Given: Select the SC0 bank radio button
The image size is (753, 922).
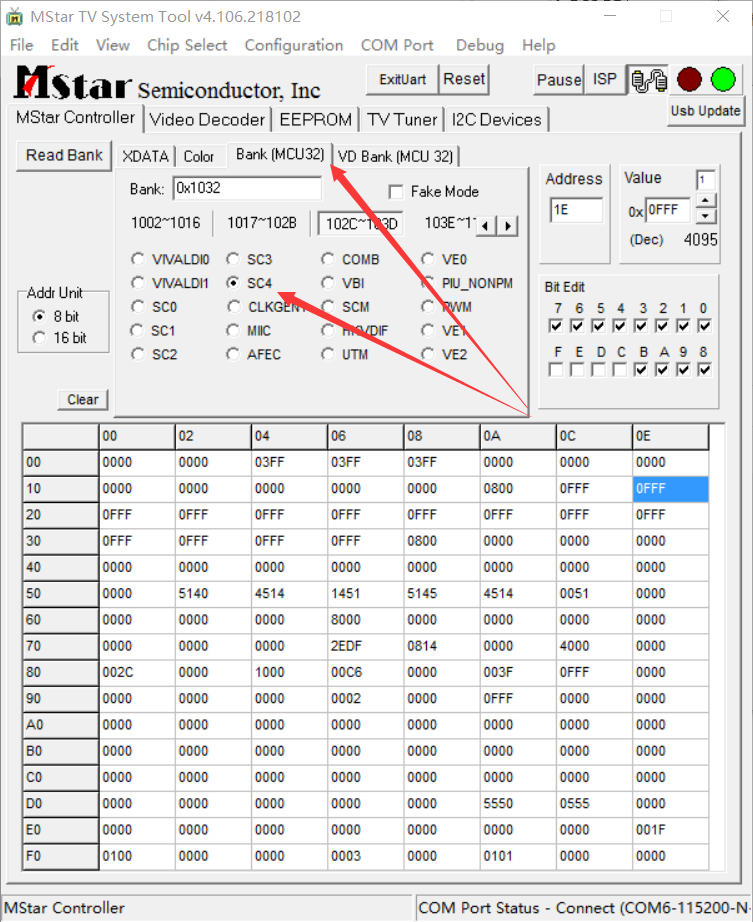Looking at the screenshot, I should (x=138, y=307).
